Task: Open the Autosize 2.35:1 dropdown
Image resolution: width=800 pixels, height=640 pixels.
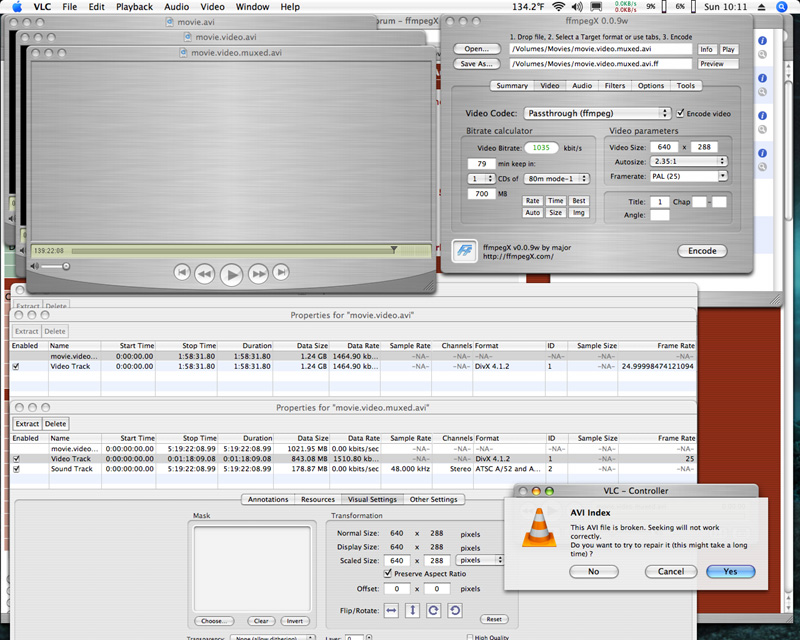Action: [688, 161]
